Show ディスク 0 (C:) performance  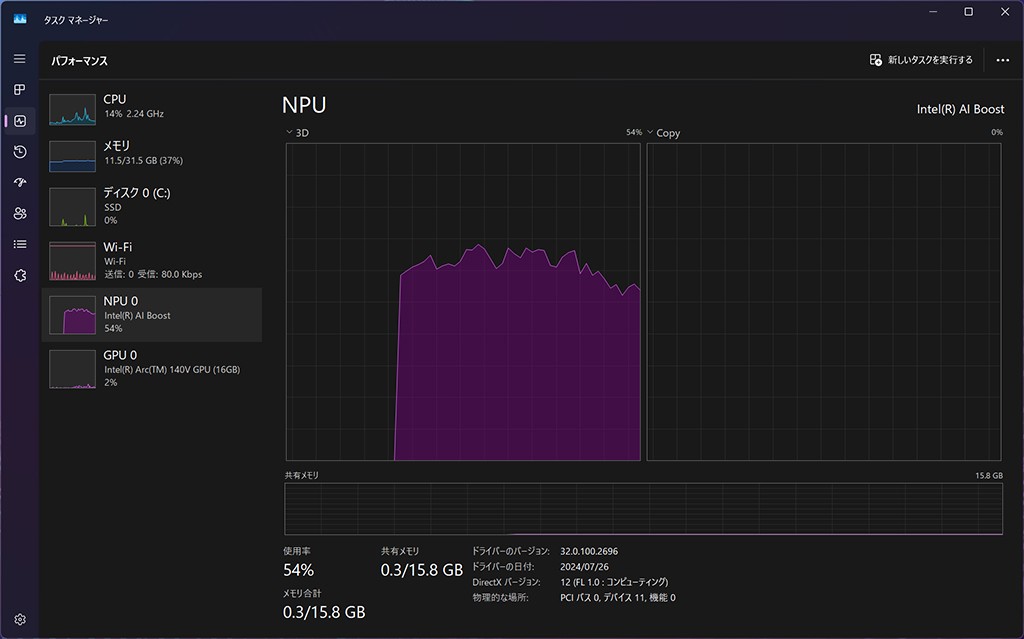[x=152, y=205]
